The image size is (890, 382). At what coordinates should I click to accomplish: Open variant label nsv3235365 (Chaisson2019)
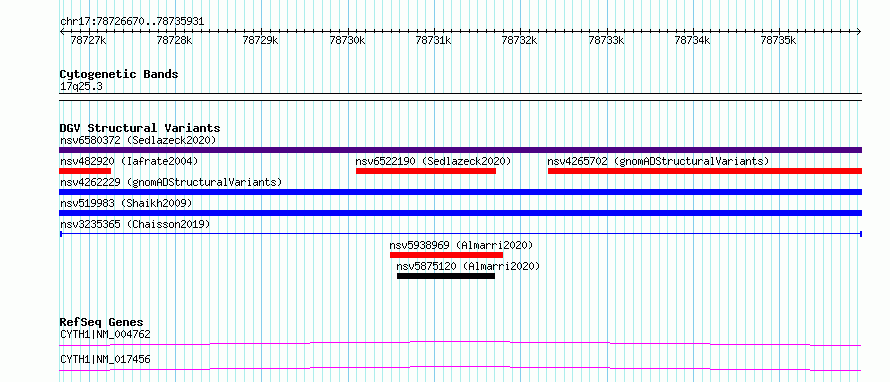click(135, 224)
